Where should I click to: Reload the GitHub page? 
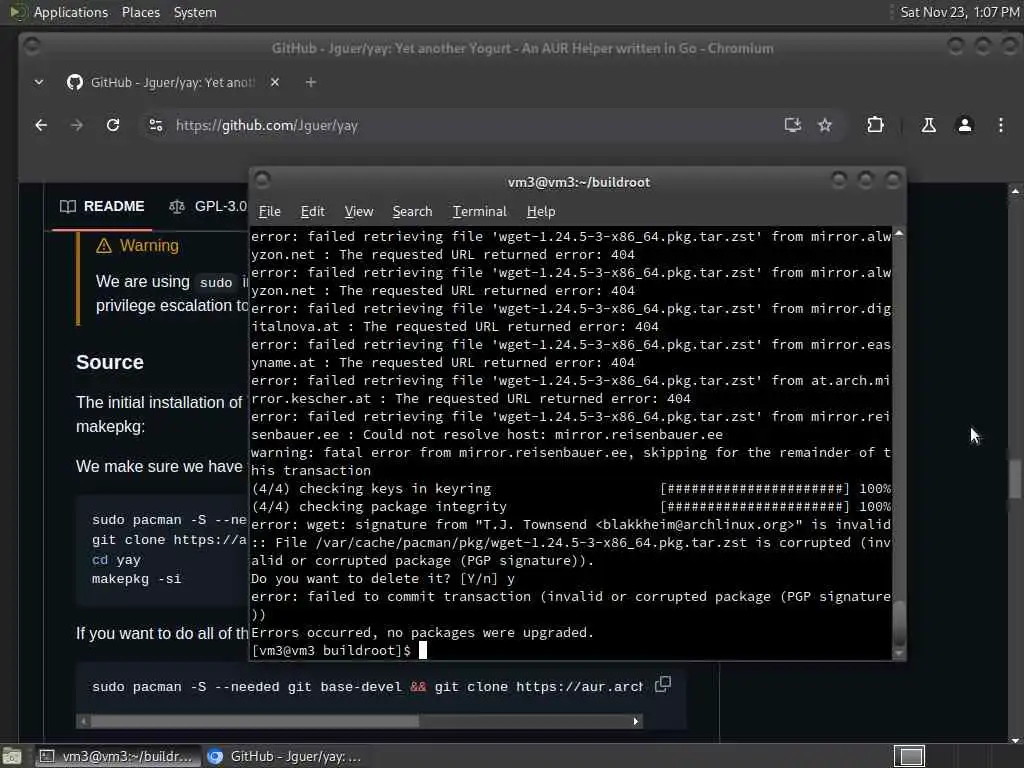click(113, 125)
